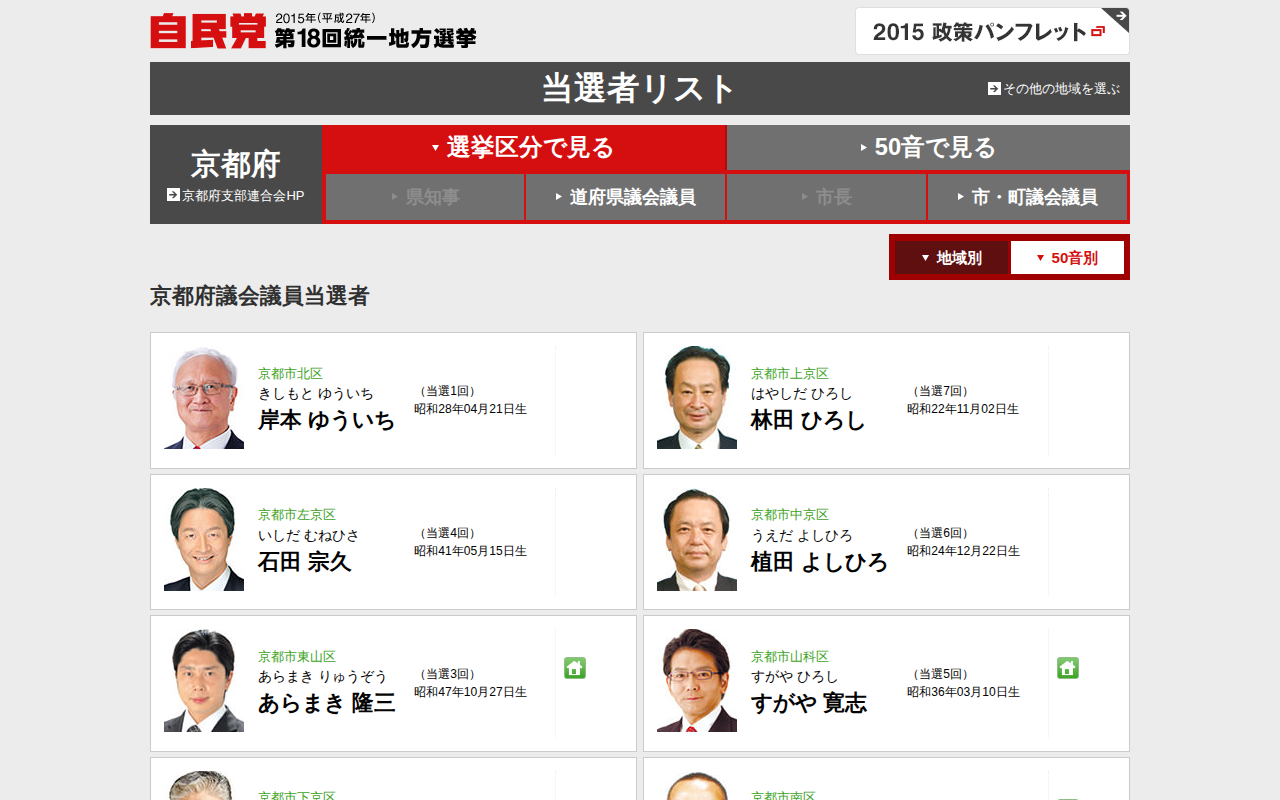Click 第18回統一地方選挙 title text
The width and height of the screenshot is (1280, 800).
(376, 38)
